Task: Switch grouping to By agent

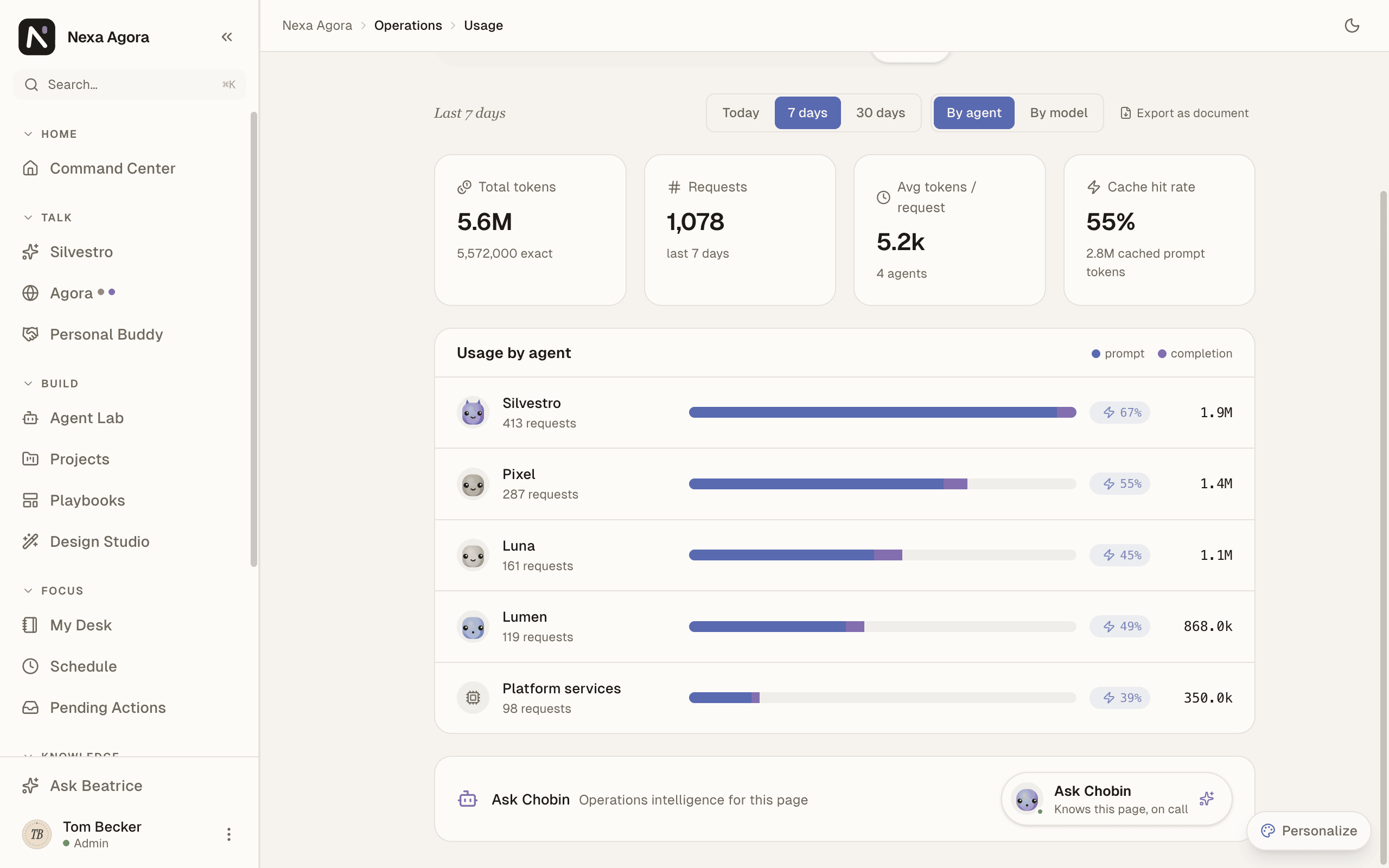Action: 973,112
